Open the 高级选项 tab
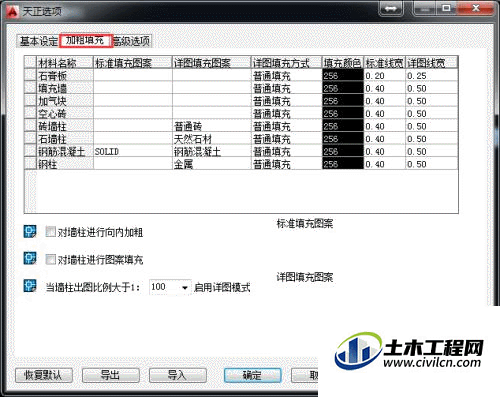 coord(132,41)
